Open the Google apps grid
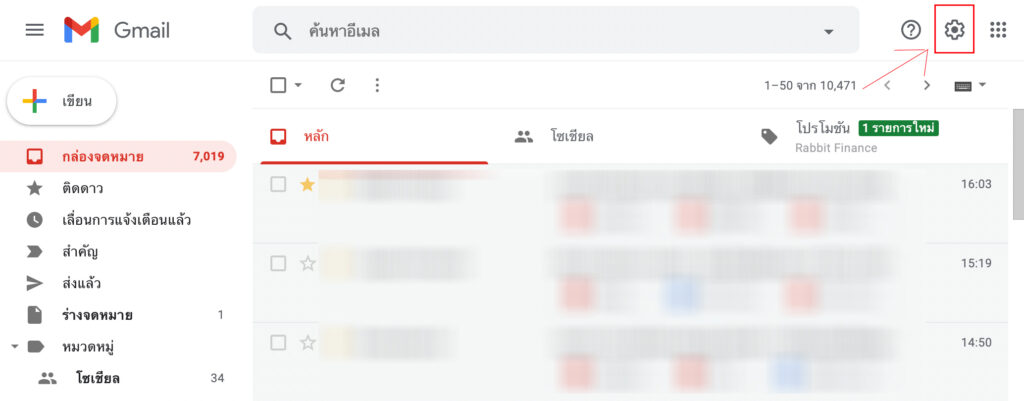This screenshot has height=401, width=1024. pyautogui.click(x=997, y=29)
